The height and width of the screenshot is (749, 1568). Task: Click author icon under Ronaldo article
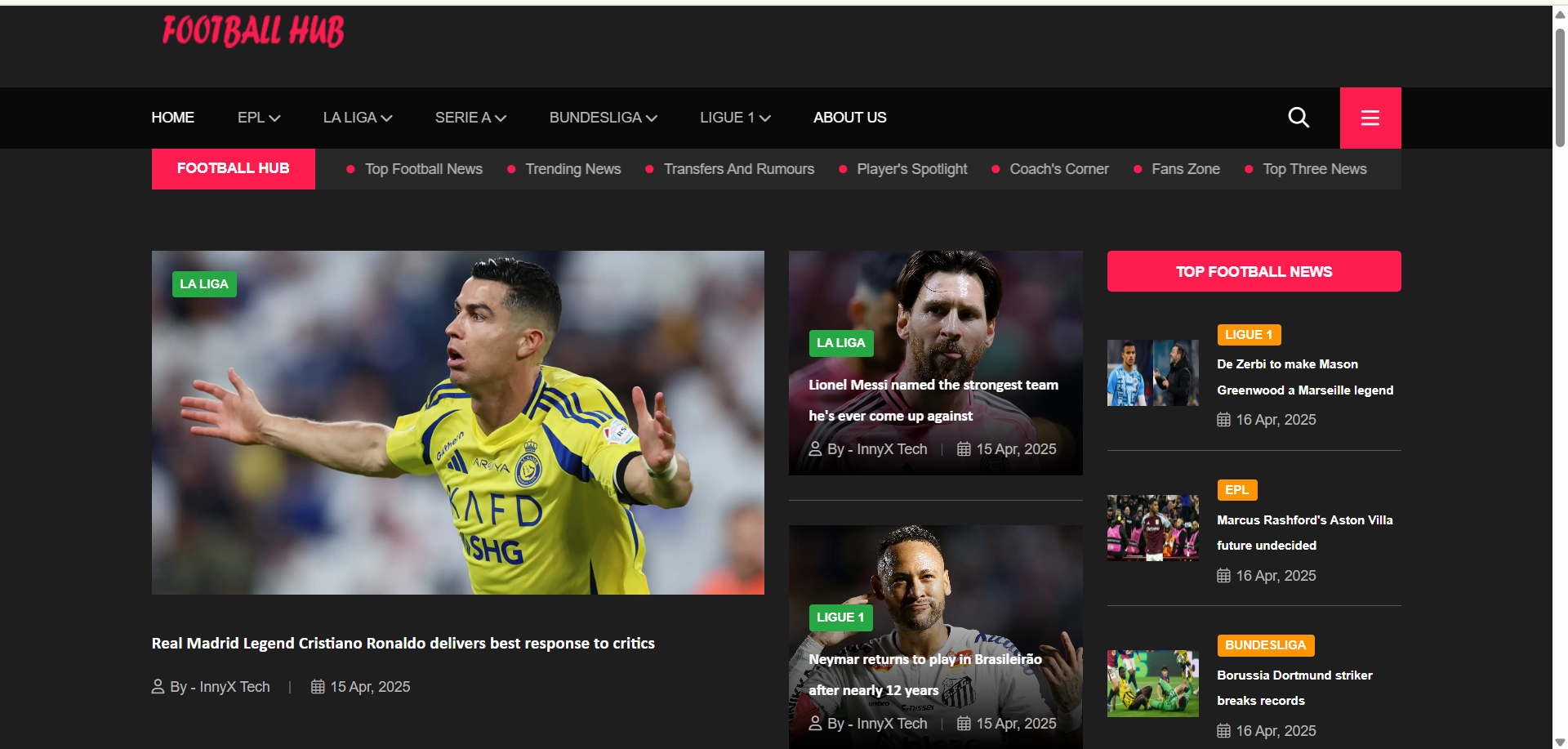pyautogui.click(x=158, y=687)
